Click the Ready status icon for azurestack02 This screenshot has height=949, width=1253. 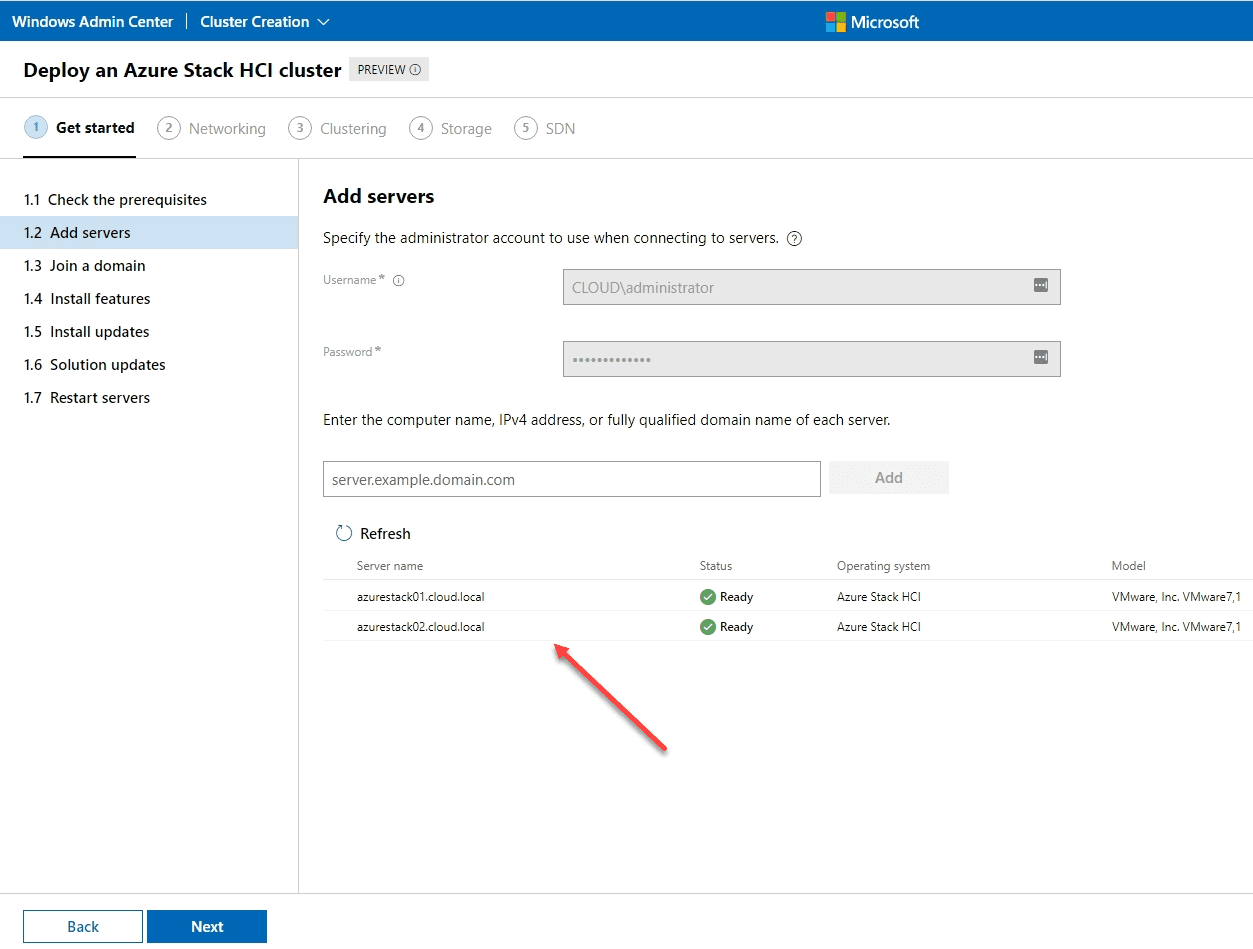708,627
